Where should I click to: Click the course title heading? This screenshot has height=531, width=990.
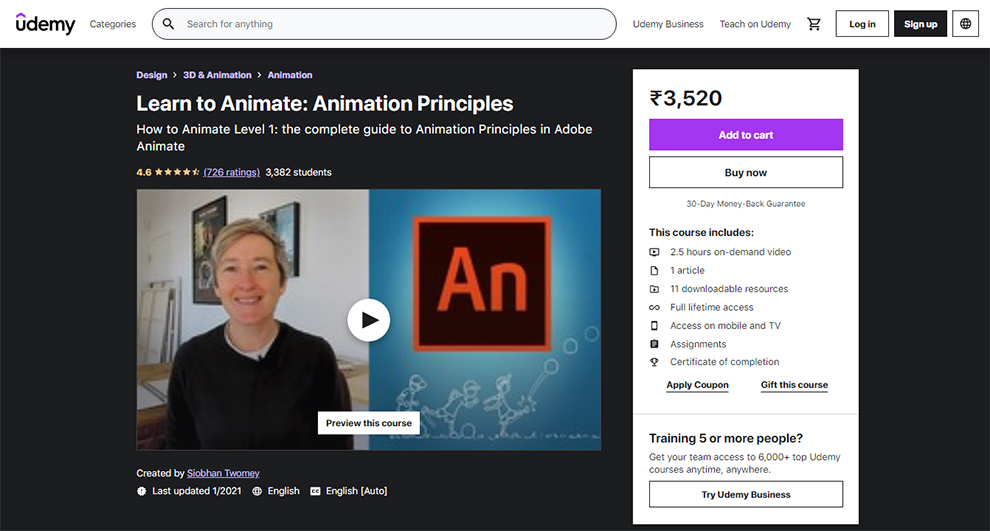click(x=325, y=104)
